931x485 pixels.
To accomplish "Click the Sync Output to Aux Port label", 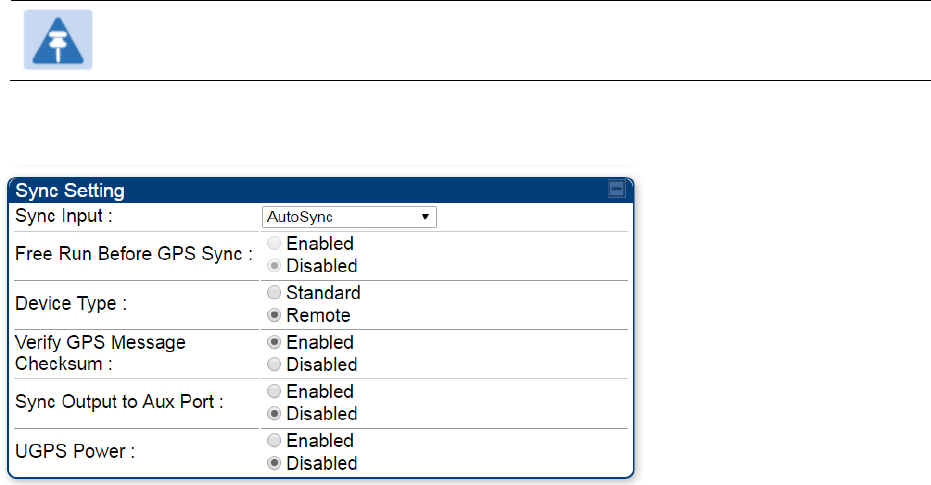I will (119, 402).
